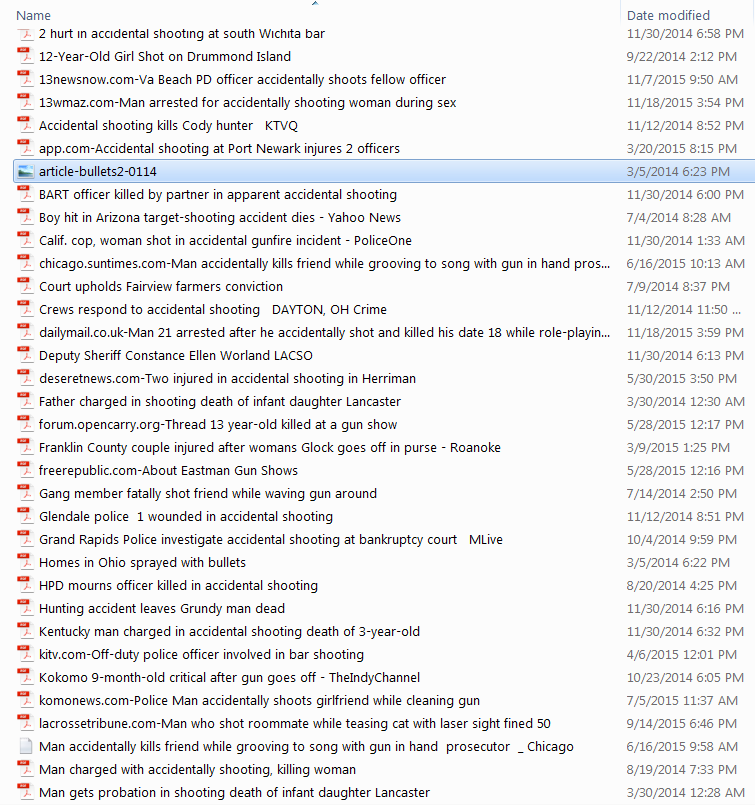Click the blank document icon for Chicago prosecutor file
This screenshot has width=755, height=805.
click(x=25, y=747)
